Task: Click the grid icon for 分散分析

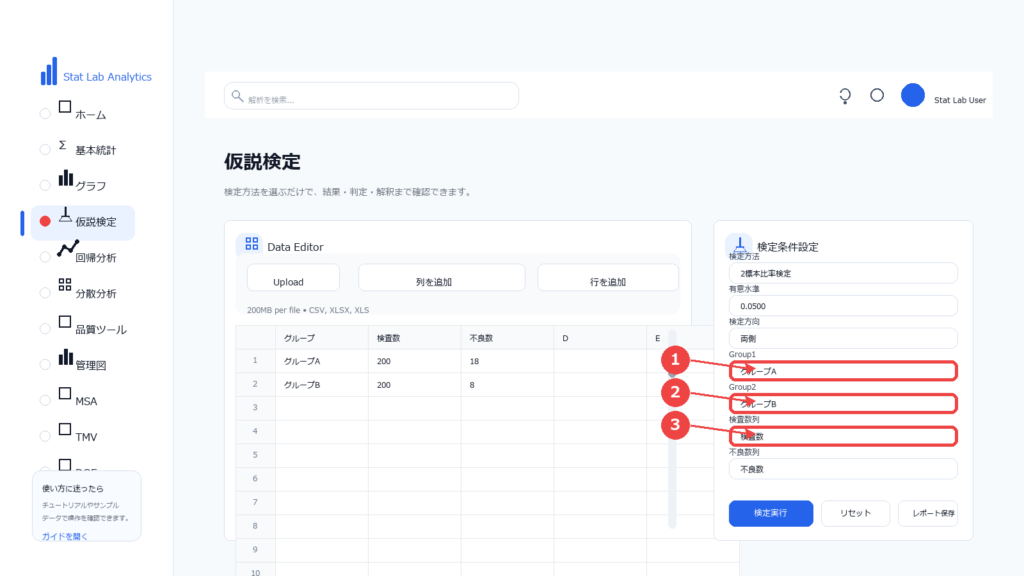Action: click(65, 284)
